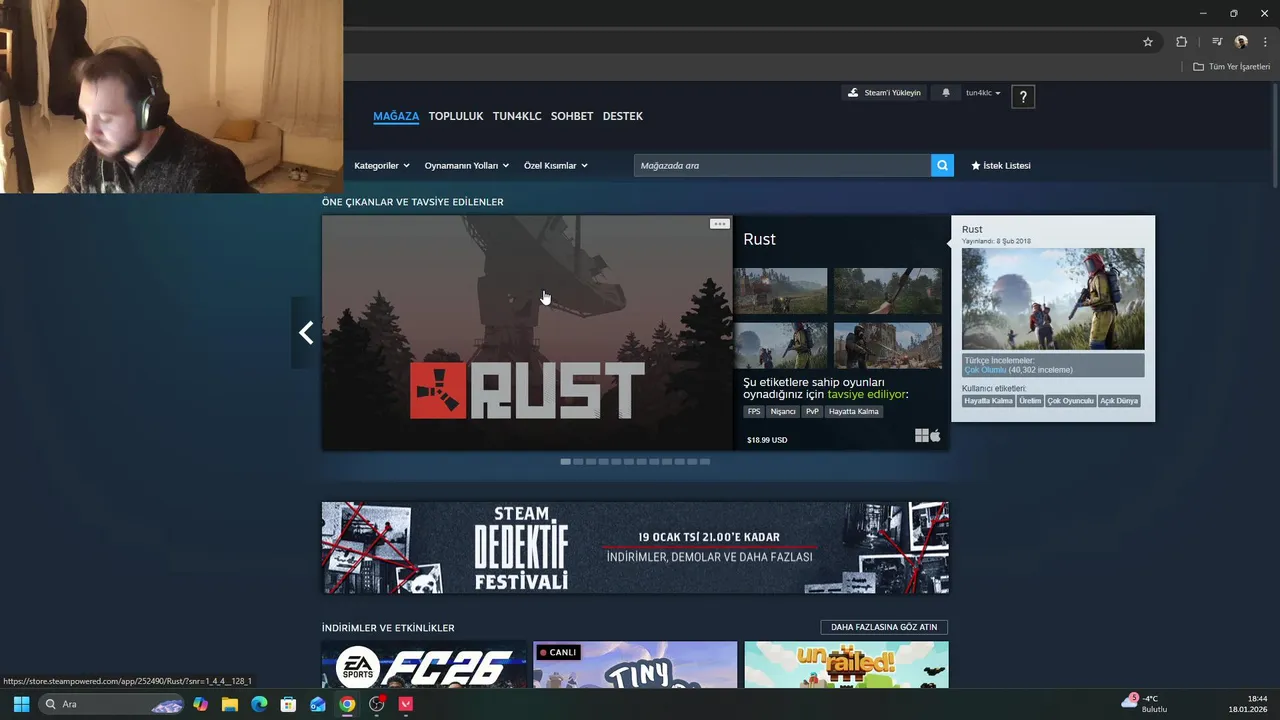Click the large Rust featured banner image
This screenshot has width=1280, height=720.
point(527,333)
